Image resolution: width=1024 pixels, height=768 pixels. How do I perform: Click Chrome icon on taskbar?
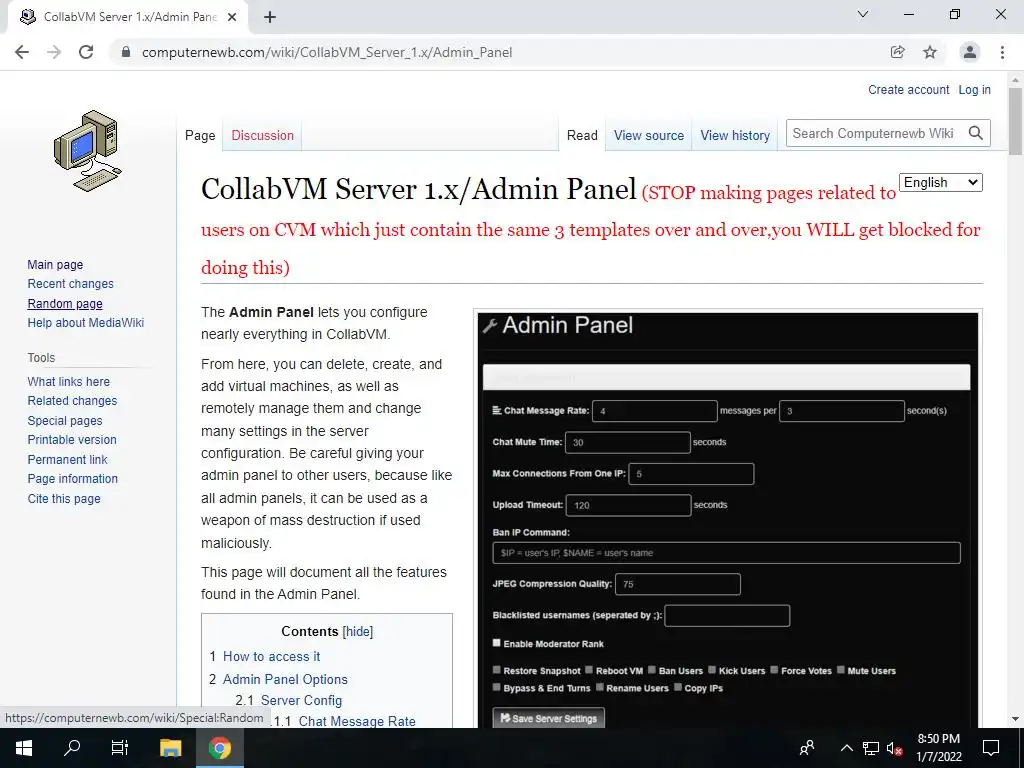(220, 748)
